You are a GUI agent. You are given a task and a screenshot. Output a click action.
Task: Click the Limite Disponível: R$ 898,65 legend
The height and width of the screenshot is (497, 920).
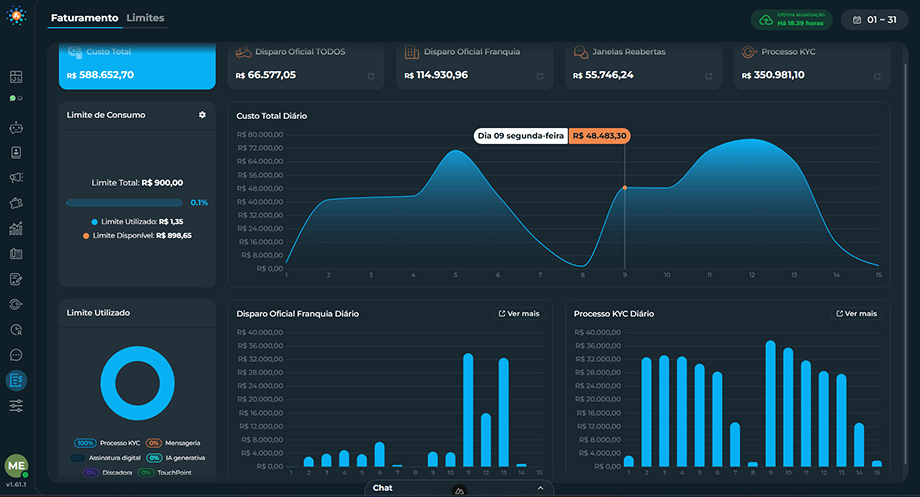137,236
